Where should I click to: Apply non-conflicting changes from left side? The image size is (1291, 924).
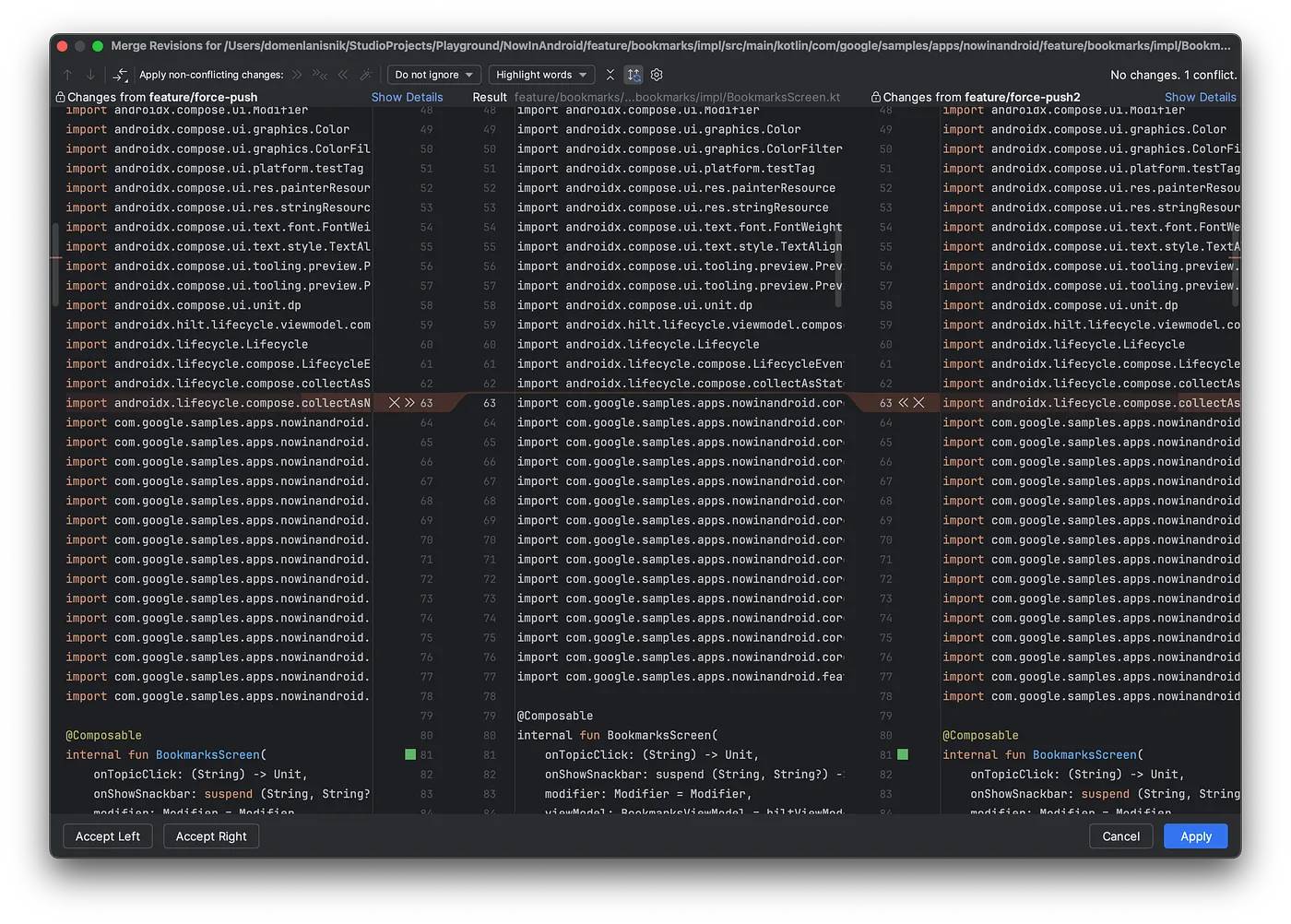click(x=296, y=75)
